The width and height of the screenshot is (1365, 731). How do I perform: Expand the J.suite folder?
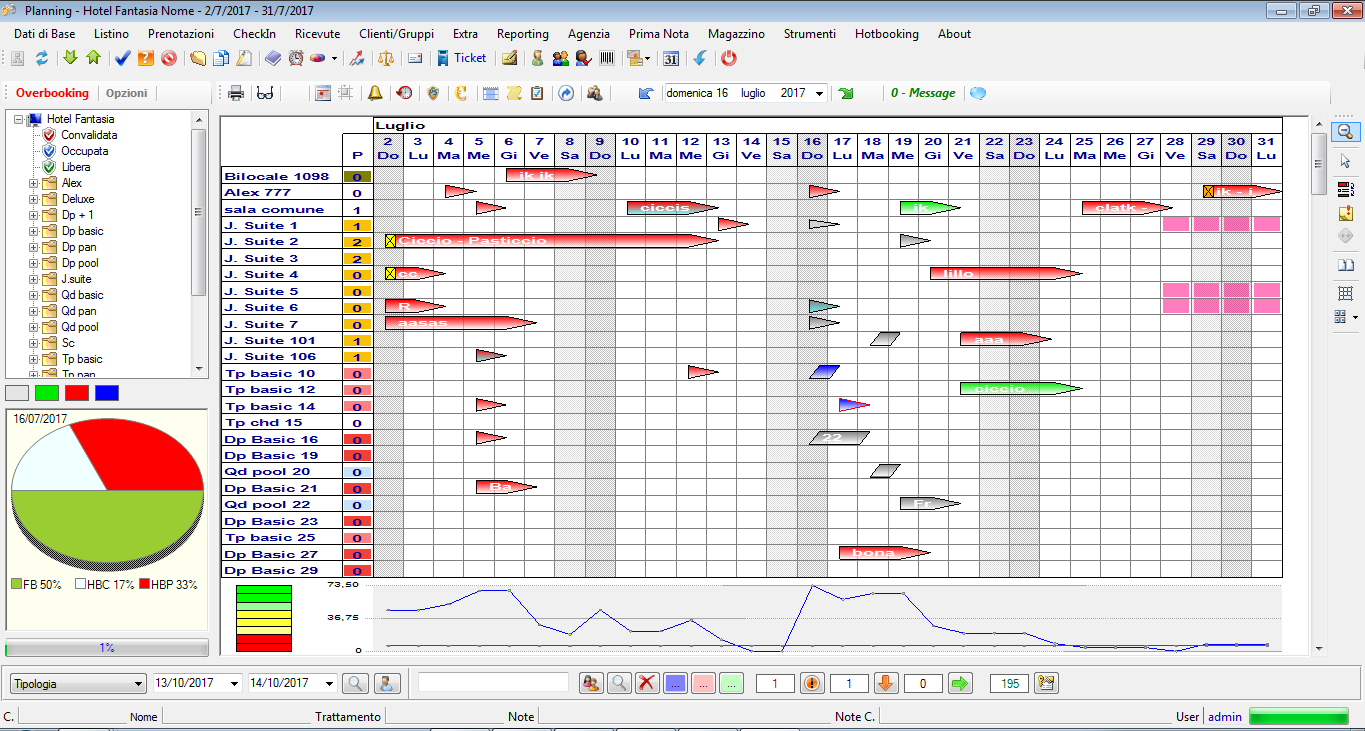[33, 279]
